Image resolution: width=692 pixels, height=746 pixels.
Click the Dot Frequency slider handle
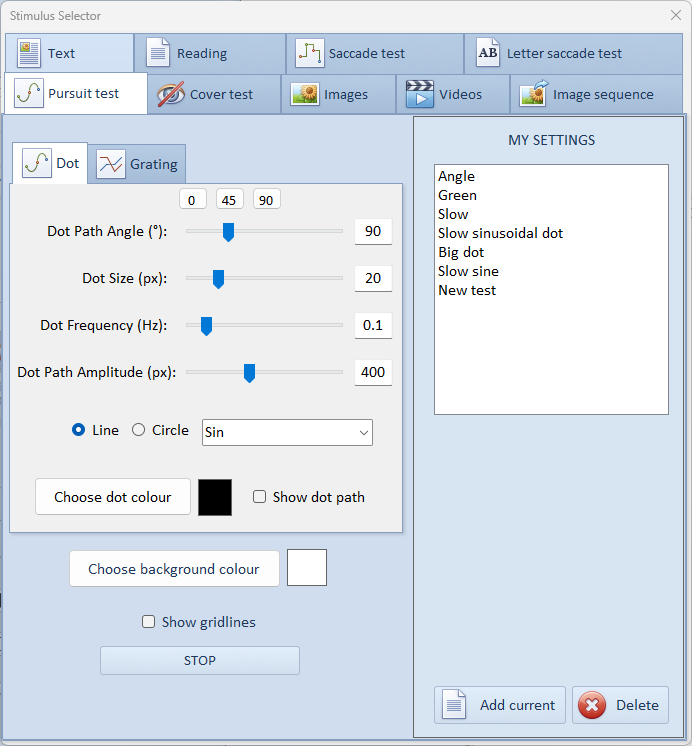pos(206,325)
